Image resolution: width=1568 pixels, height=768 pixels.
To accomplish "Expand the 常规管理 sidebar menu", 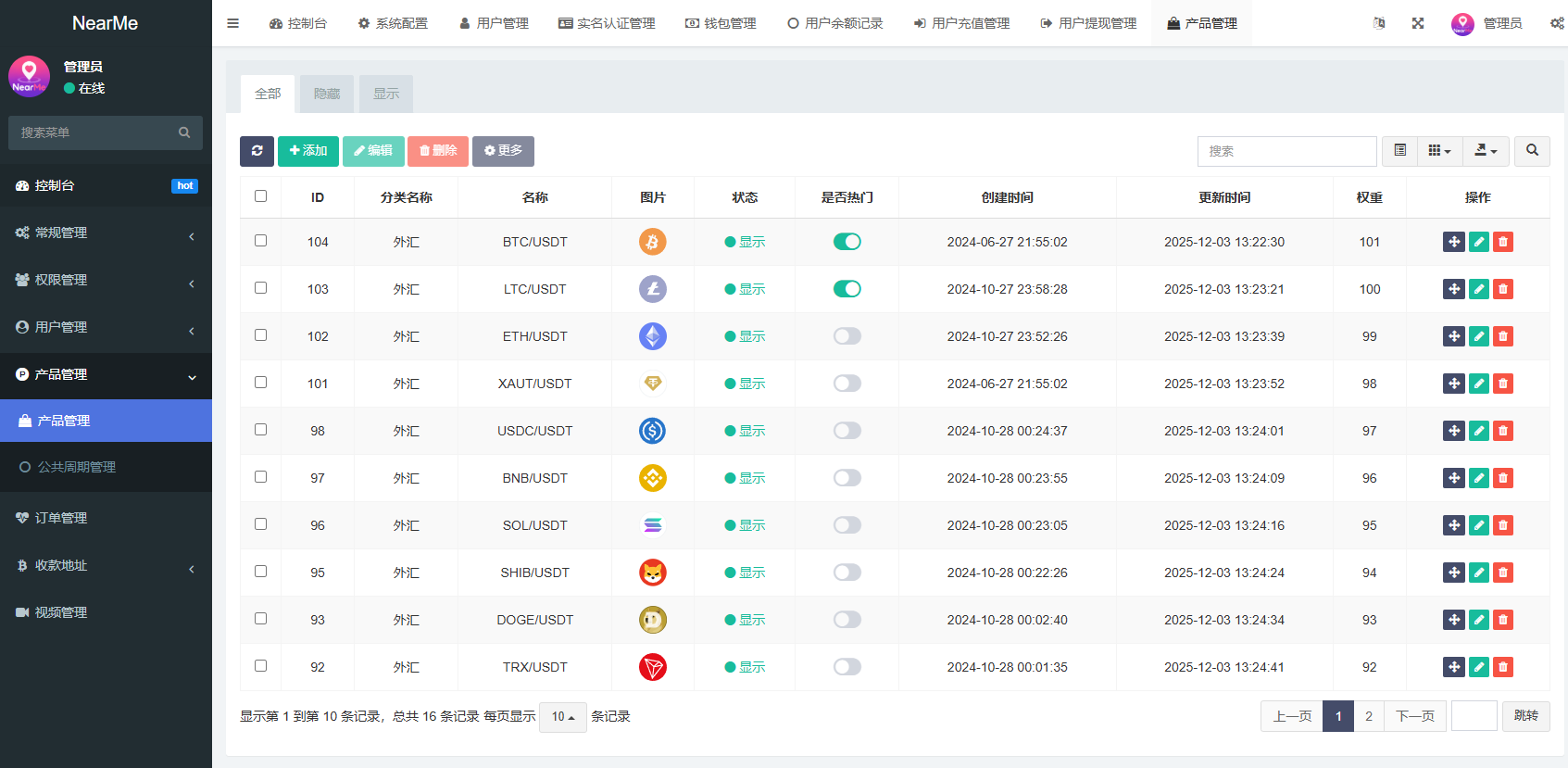I will click(106, 233).
